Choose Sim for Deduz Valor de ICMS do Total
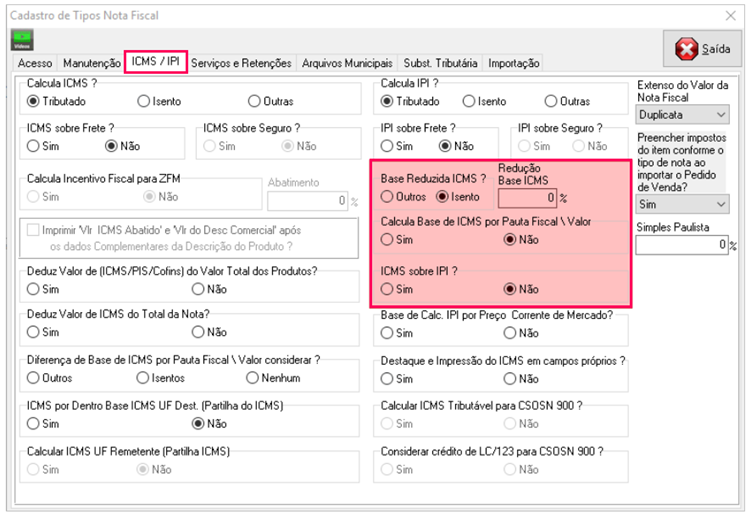The height and width of the screenshot is (520, 751). (34, 334)
